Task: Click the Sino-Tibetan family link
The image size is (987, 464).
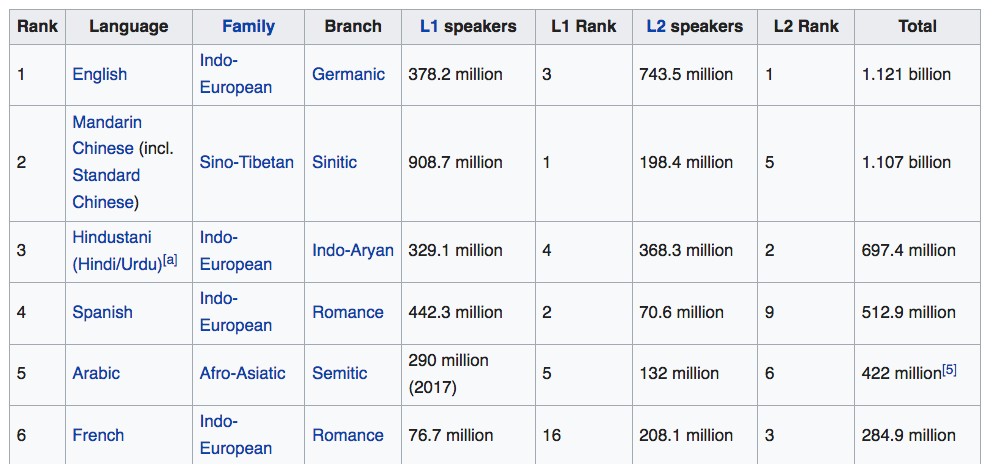Action: [247, 162]
